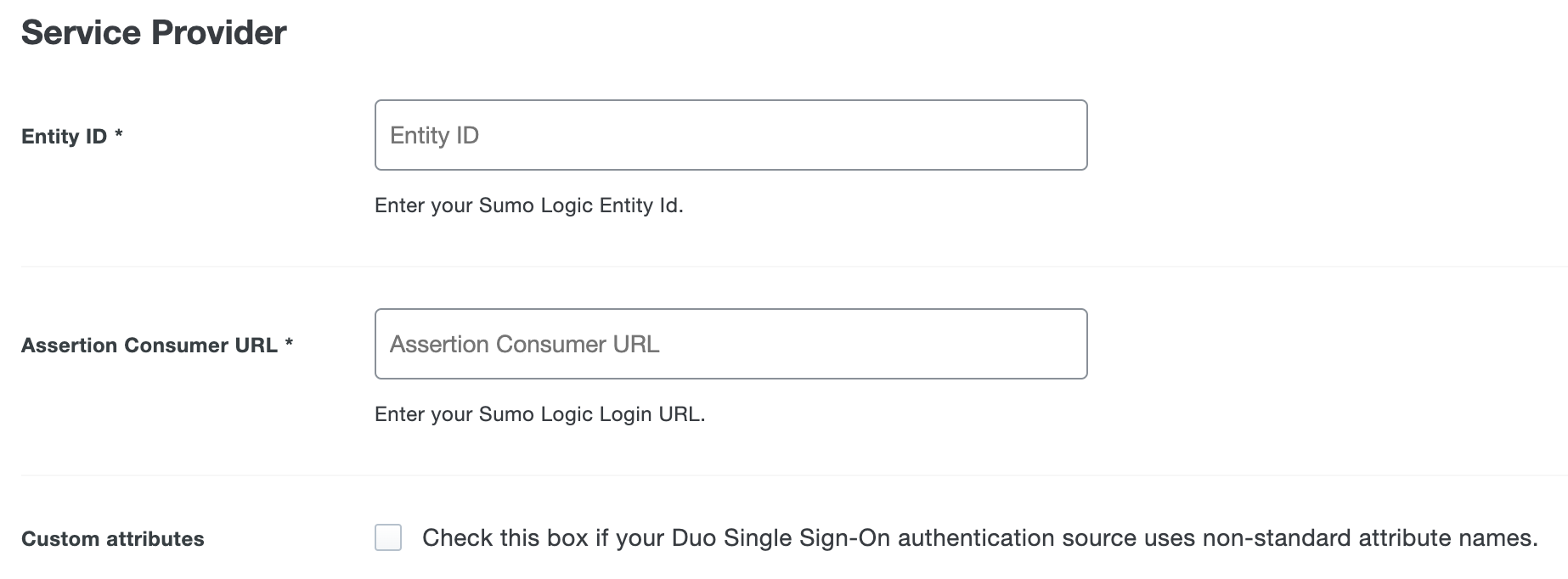Select the Entity ID placeholder text
This screenshot has height=579, width=1568.
(434, 133)
